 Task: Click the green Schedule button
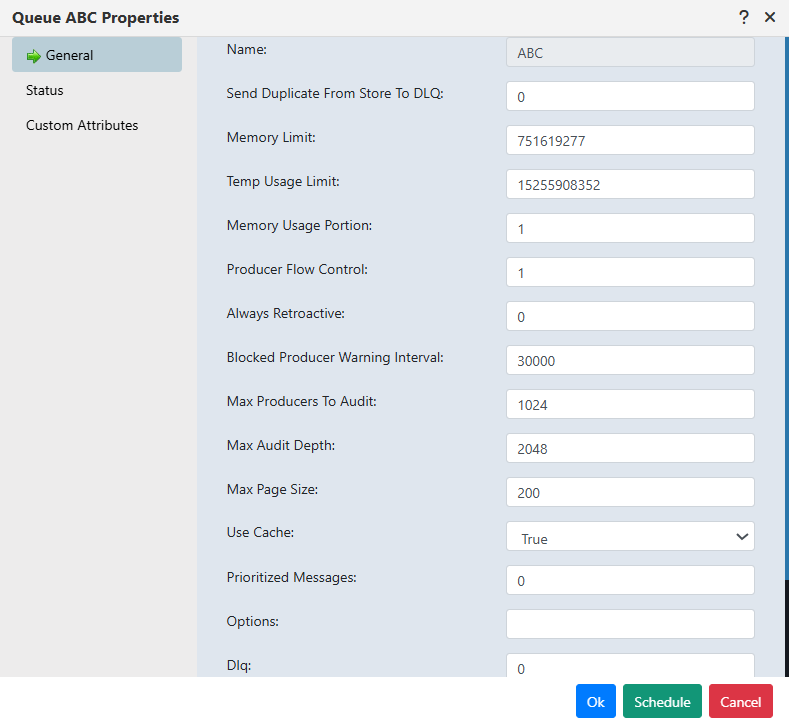(662, 701)
